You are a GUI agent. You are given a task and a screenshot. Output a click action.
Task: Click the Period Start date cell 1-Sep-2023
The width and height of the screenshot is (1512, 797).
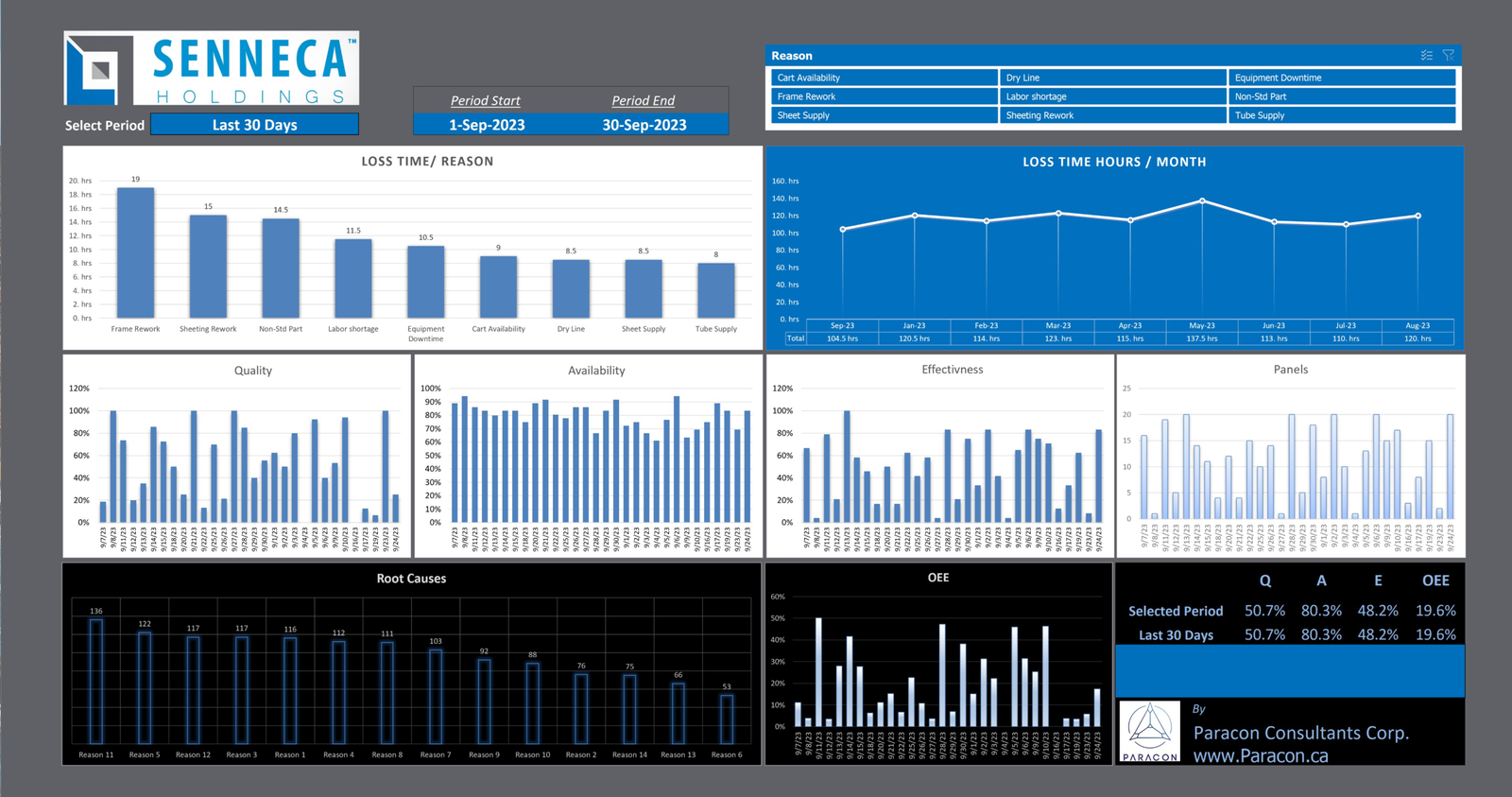pyautogui.click(x=487, y=125)
